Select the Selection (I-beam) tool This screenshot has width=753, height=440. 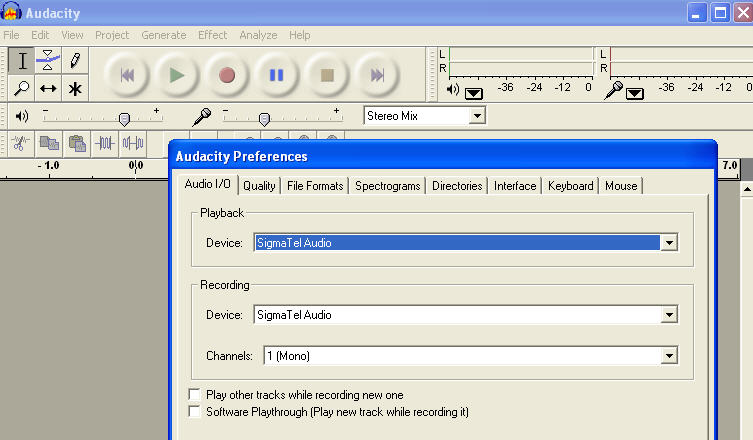click(22, 61)
